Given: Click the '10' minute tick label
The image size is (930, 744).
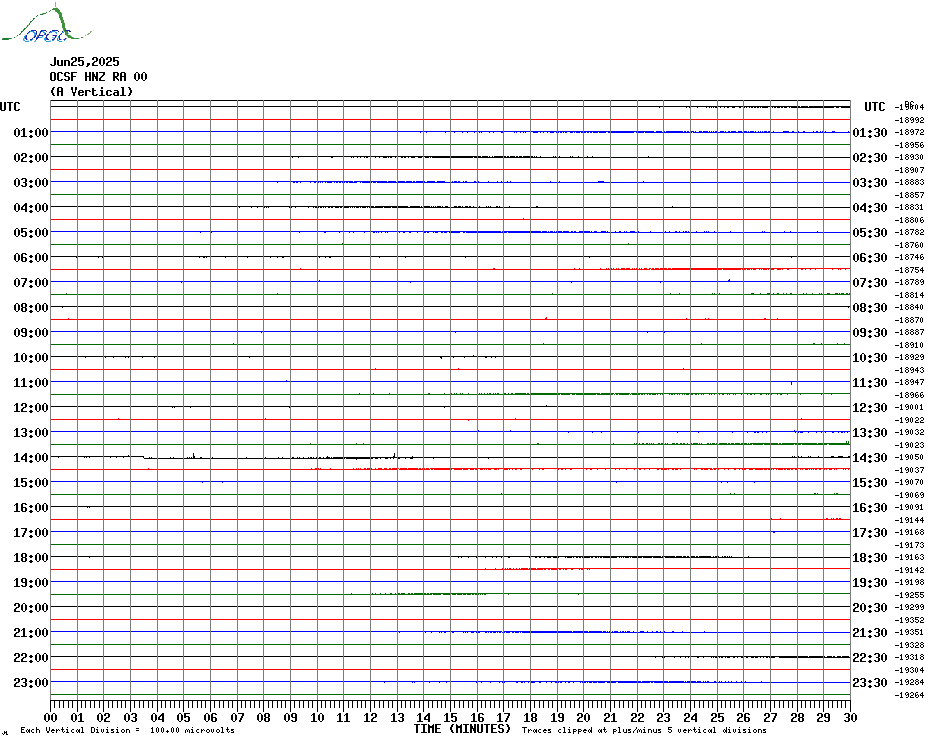Looking at the screenshot, I should click(x=317, y=718).
